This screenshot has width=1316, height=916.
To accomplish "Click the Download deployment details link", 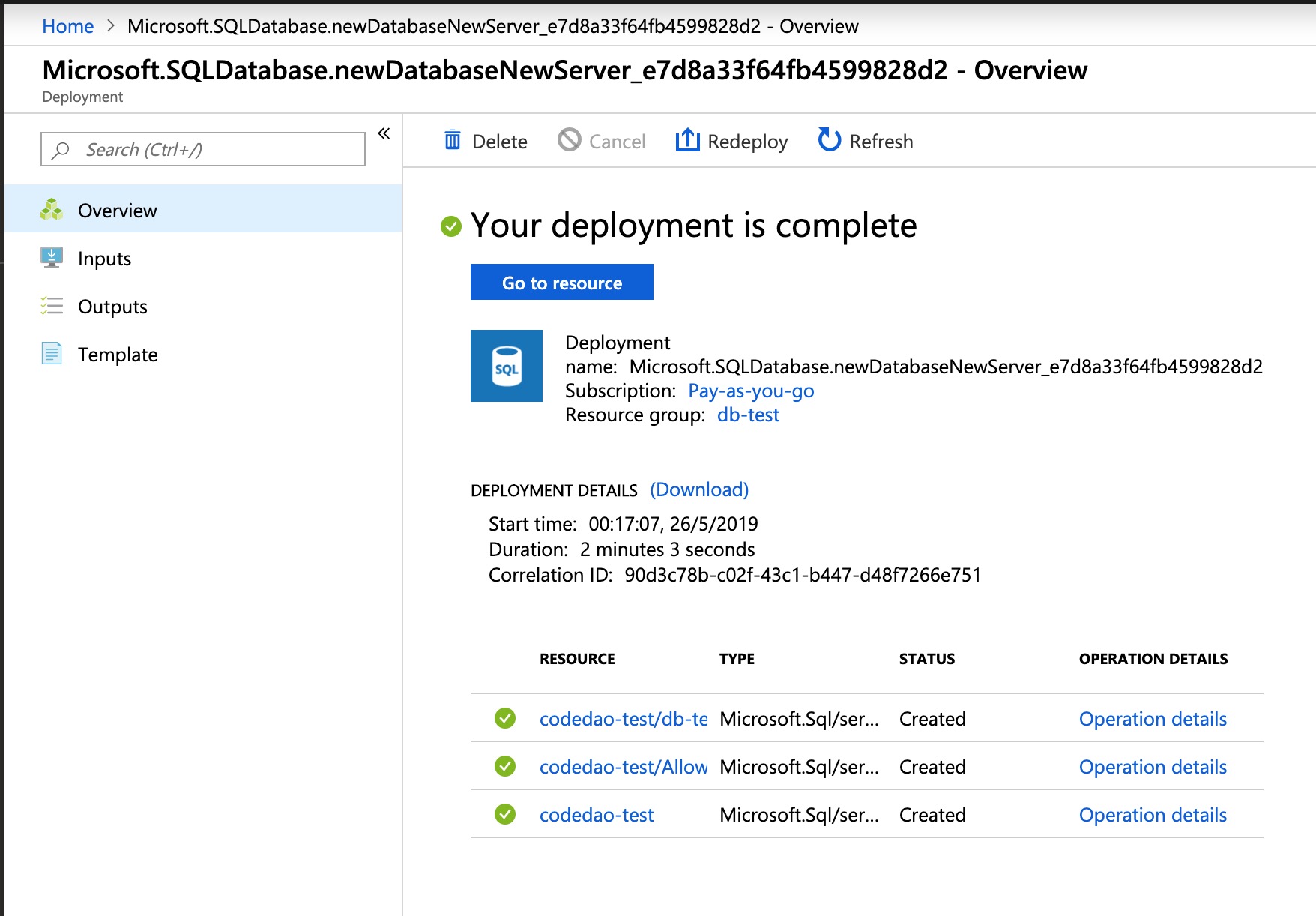I will [x=699, y=489].
